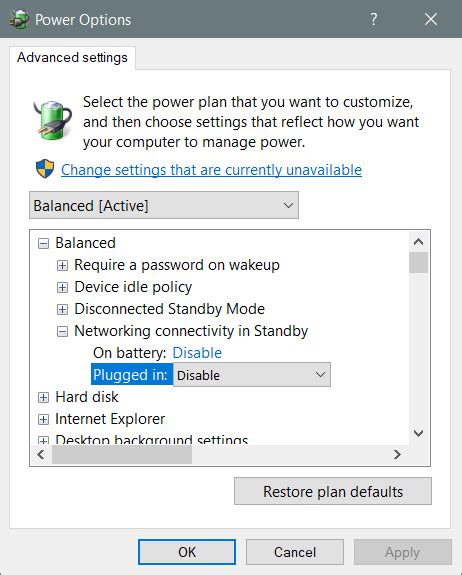Open the Balanced [Active] power plan dropdown
This screenshot has height=575, width=462.
(164, 205)
